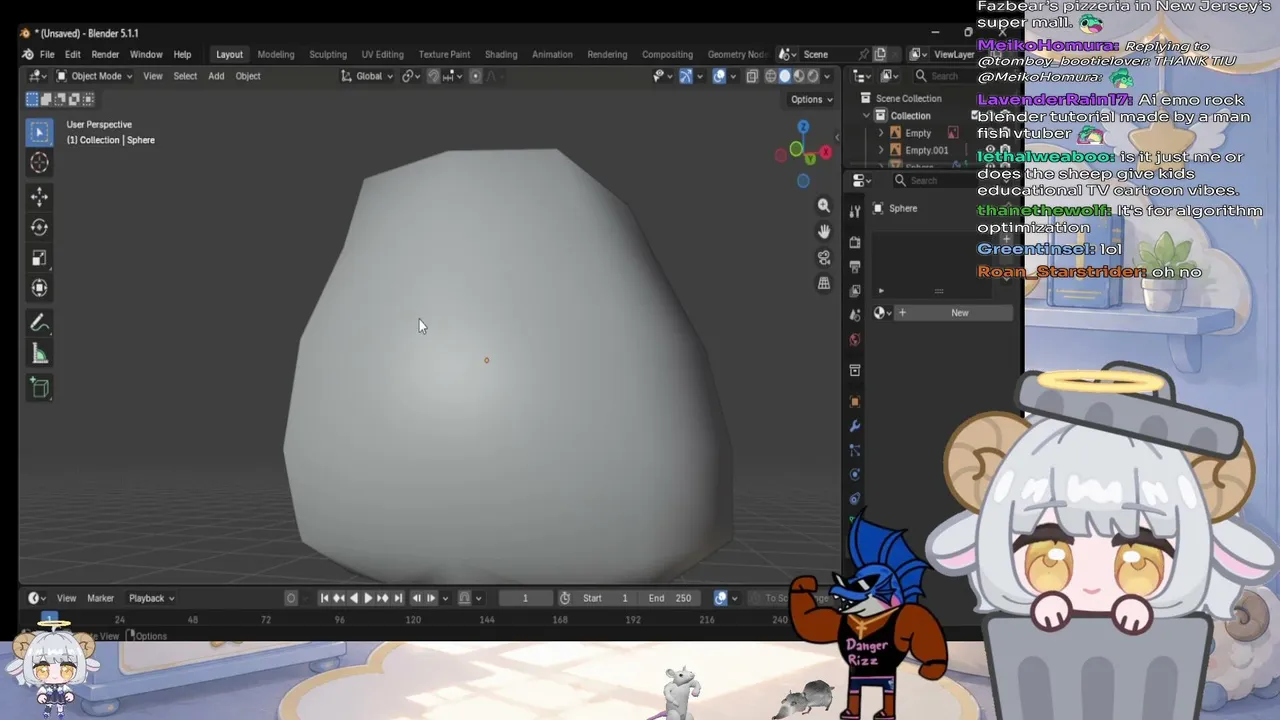
Task: Open the material browse dropdown
Action: point(882,313)
